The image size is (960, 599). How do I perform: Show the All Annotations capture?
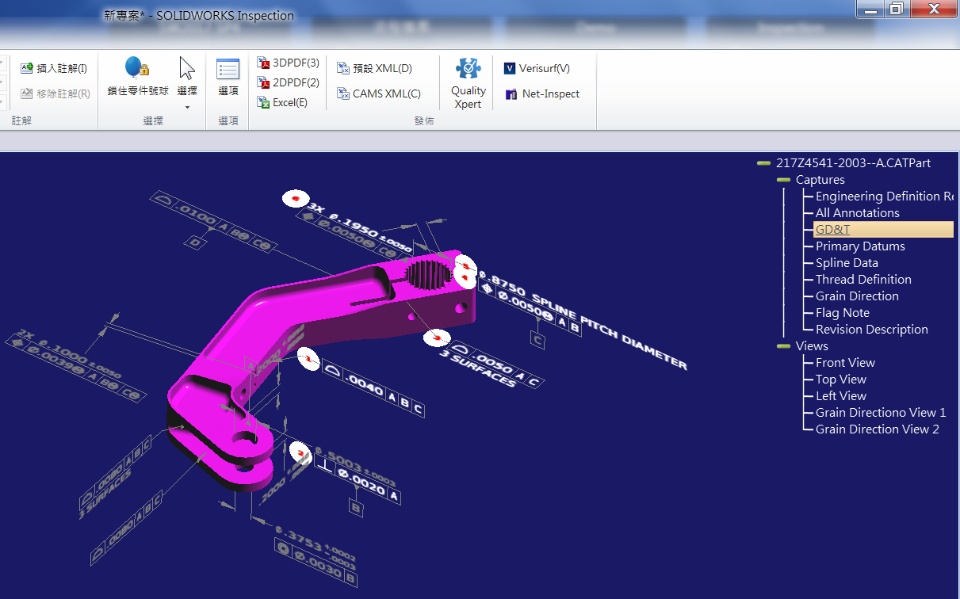point(857,213)
